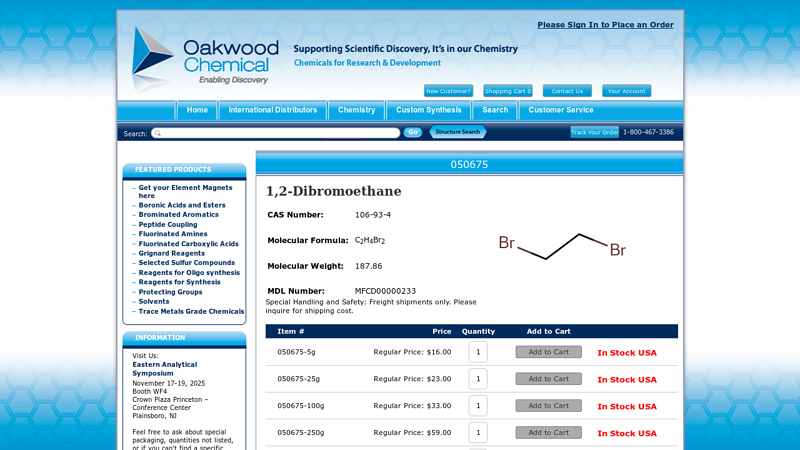Viewport: 800px width, 450px height.
Task: Open the Contact Us page
Action: [567, 91]
